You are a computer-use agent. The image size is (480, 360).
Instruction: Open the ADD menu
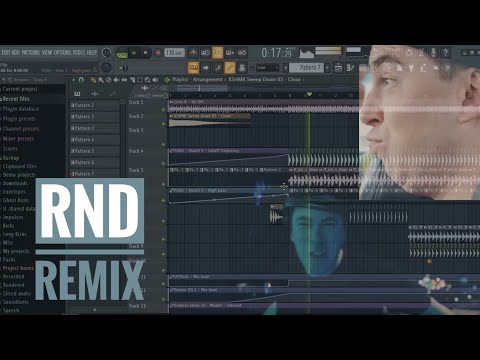coord(16,52)
